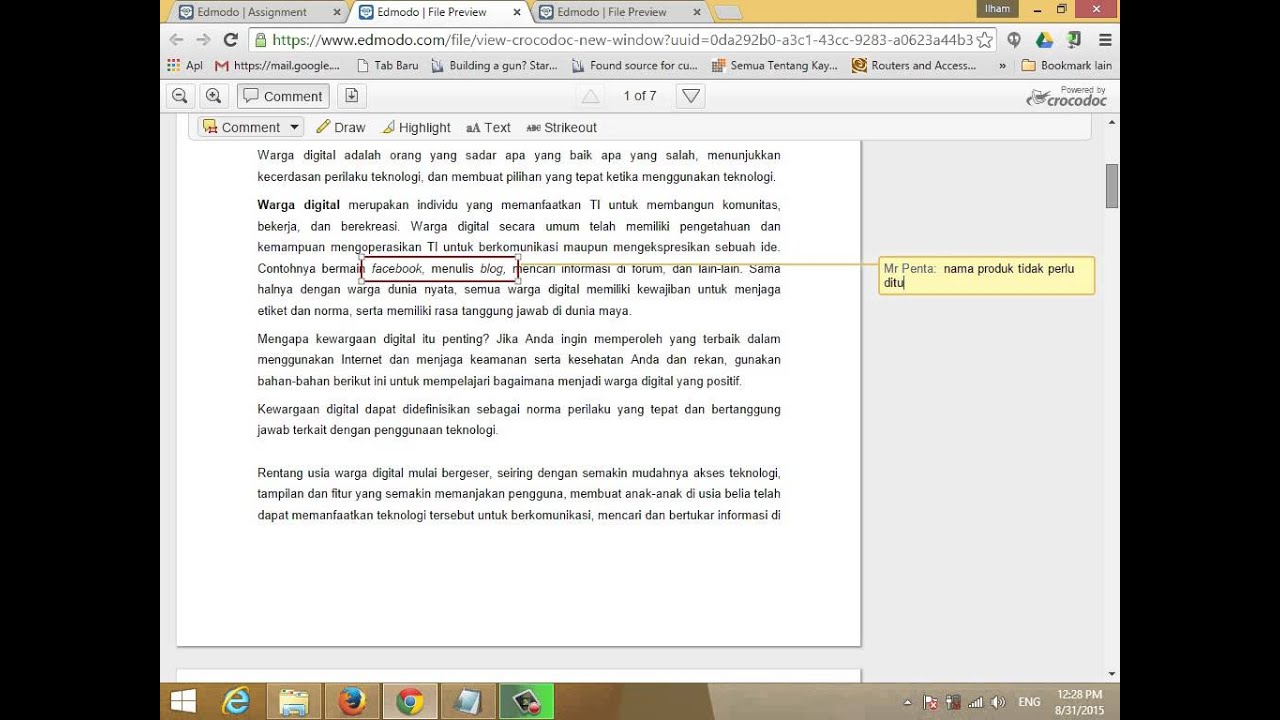Select the Highlight tool
The image size is (1280, 720).
[x=416, y=127]
